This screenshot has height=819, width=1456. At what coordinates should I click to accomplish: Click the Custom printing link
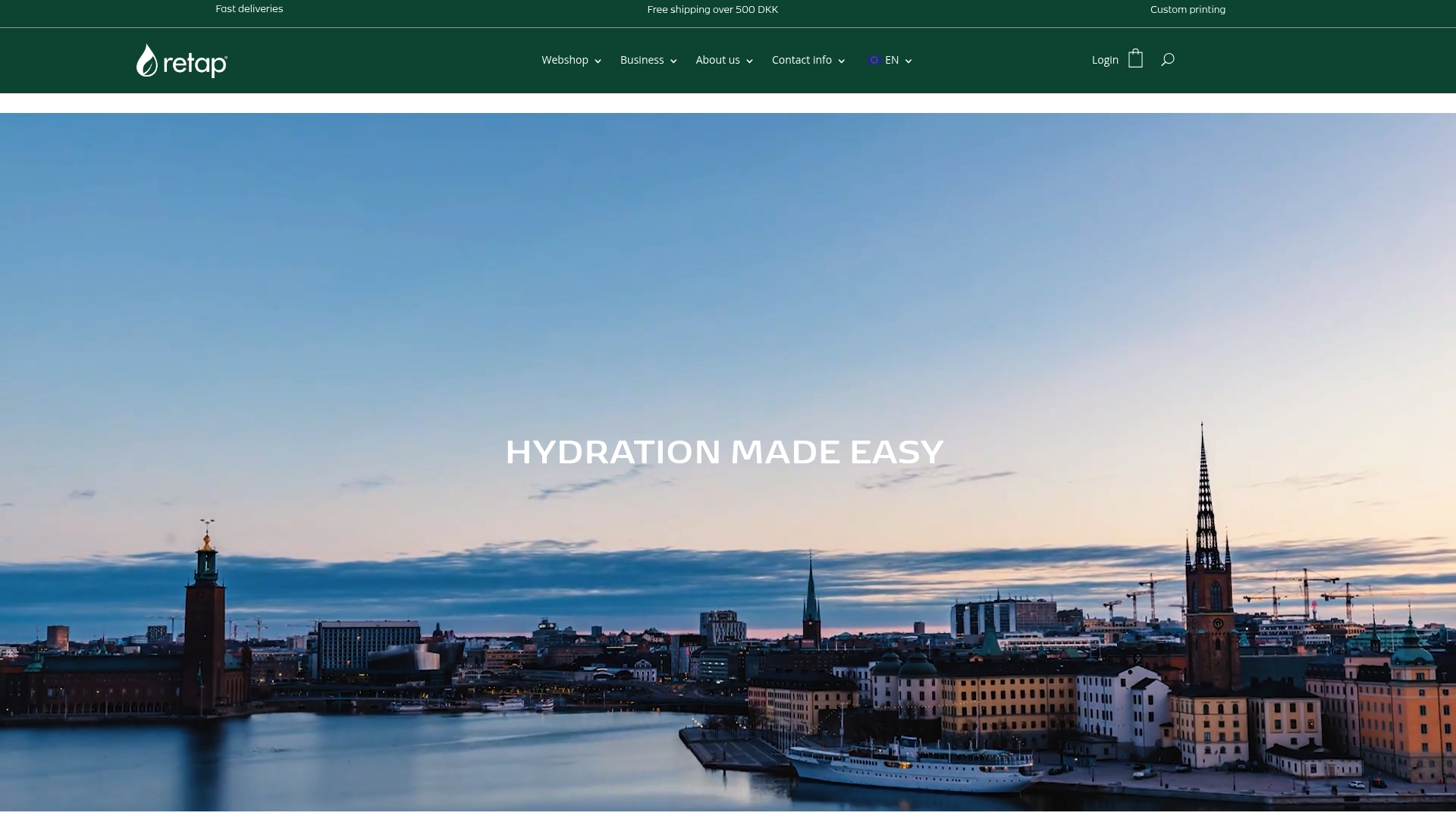point(1188,9)
